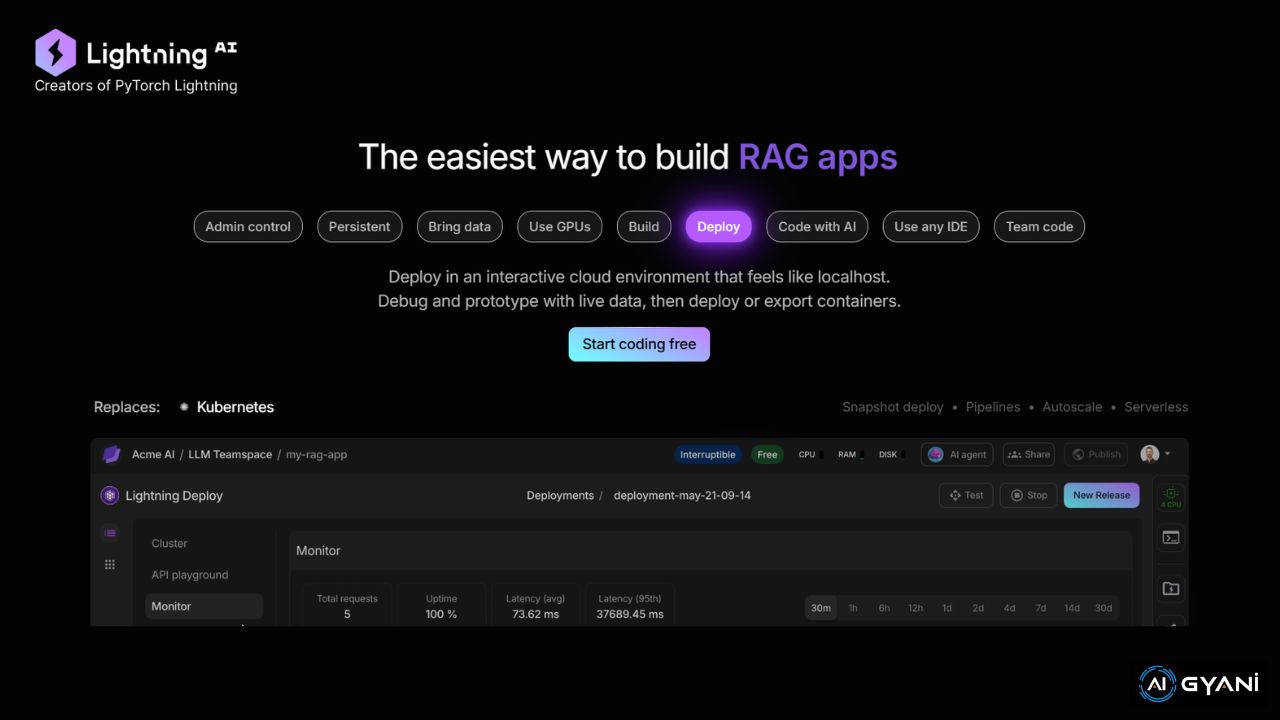Click the DISK usage indicator
The height and width of the screenshot is (720, 1280).
(x=892, y=454)
